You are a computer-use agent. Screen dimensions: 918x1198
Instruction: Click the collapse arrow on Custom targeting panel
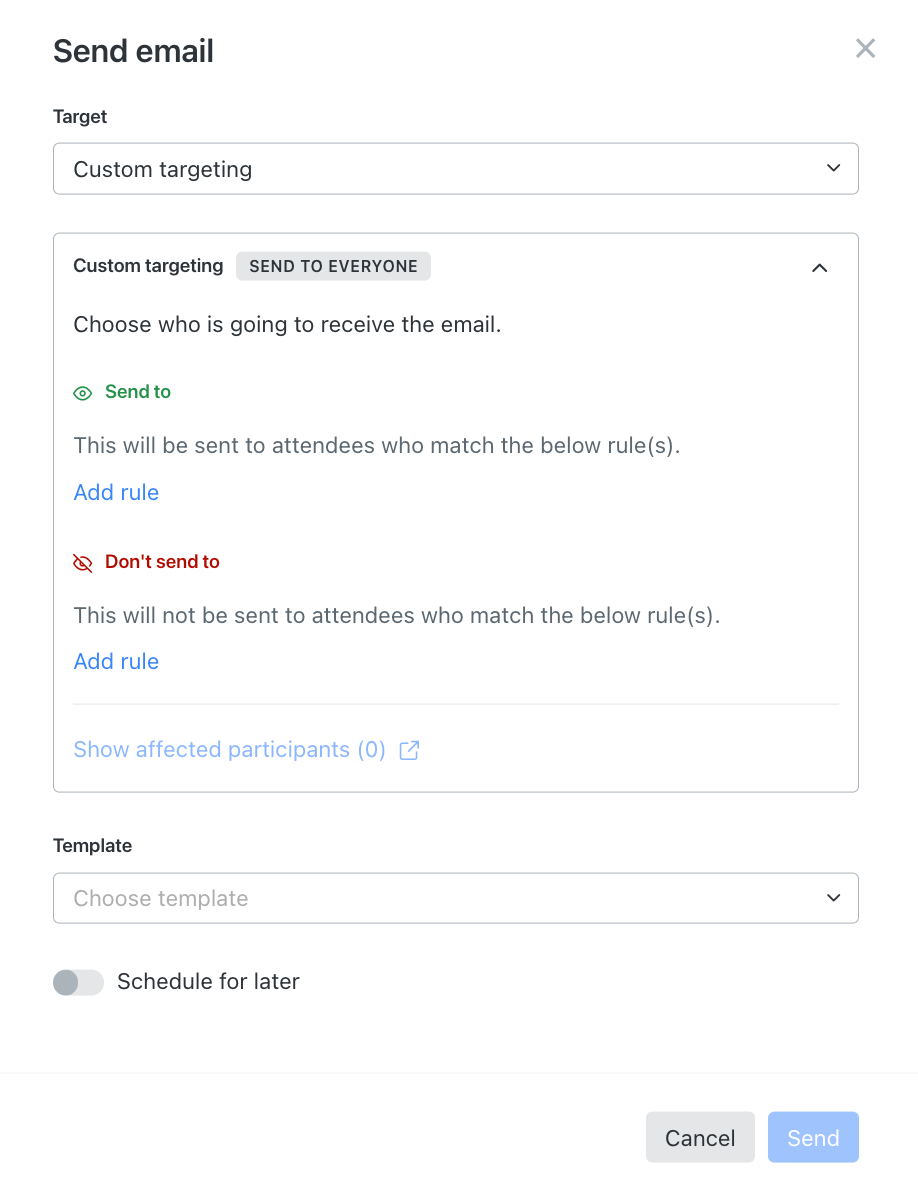pos(819,268)
